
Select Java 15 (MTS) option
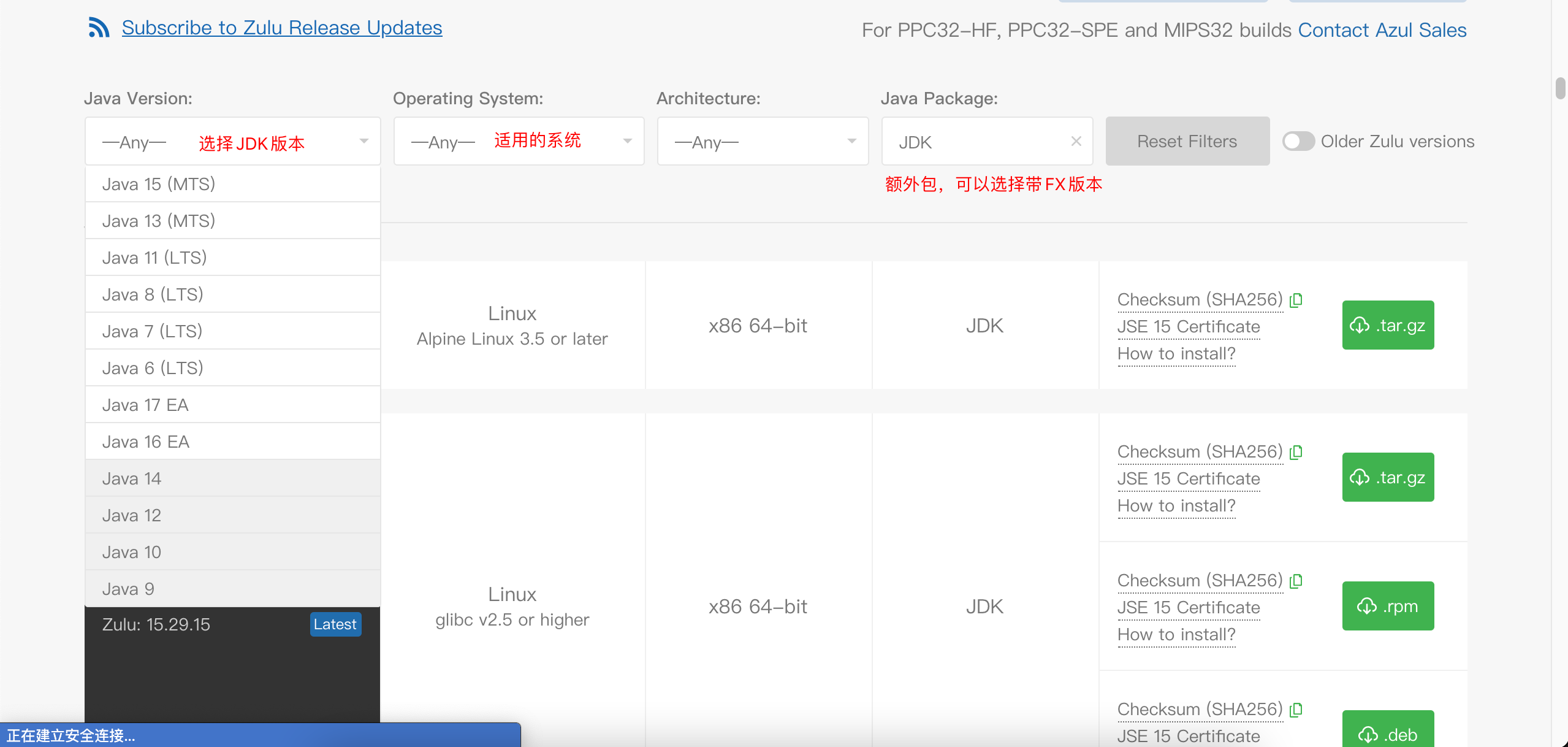(x=233, y=184)
